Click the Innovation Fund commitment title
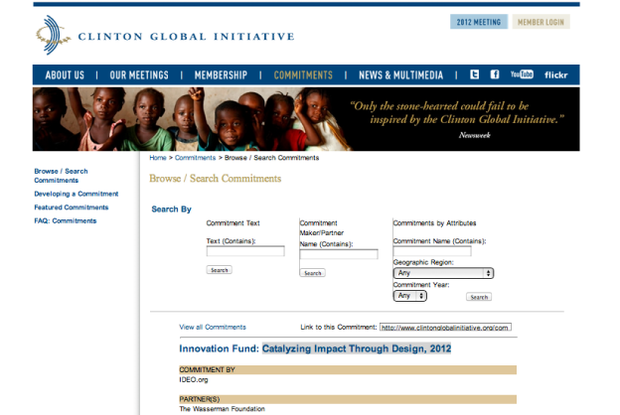The height and width of the screenshot is (415, 620). (x=315, y=349)
